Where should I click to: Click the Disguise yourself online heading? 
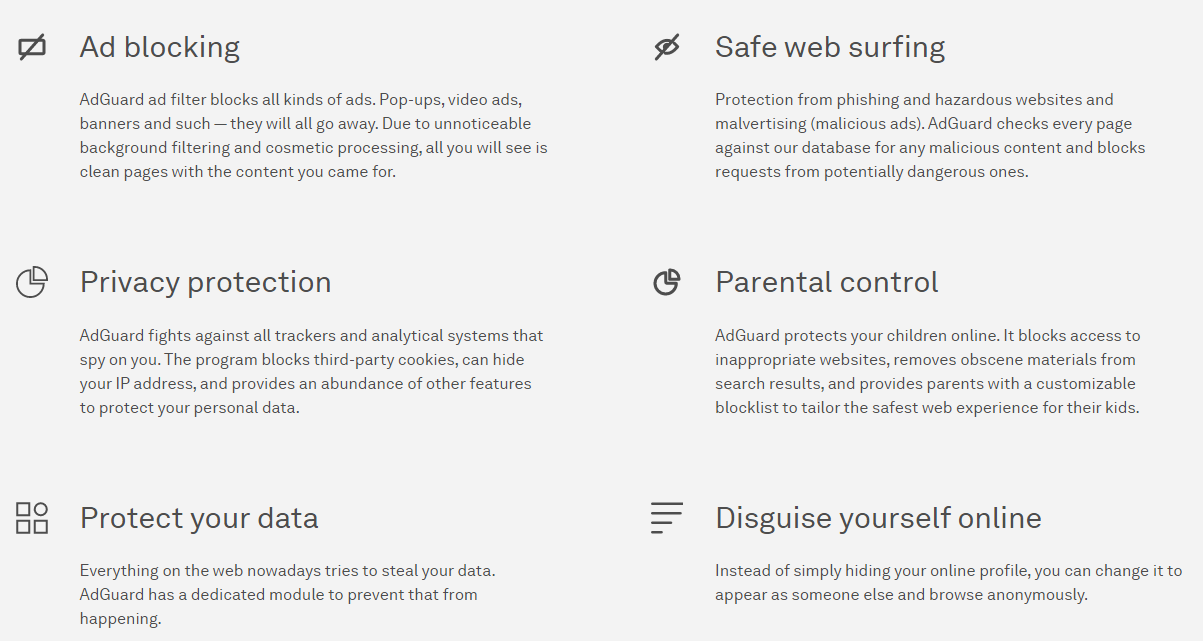click(x=878, y=518)
